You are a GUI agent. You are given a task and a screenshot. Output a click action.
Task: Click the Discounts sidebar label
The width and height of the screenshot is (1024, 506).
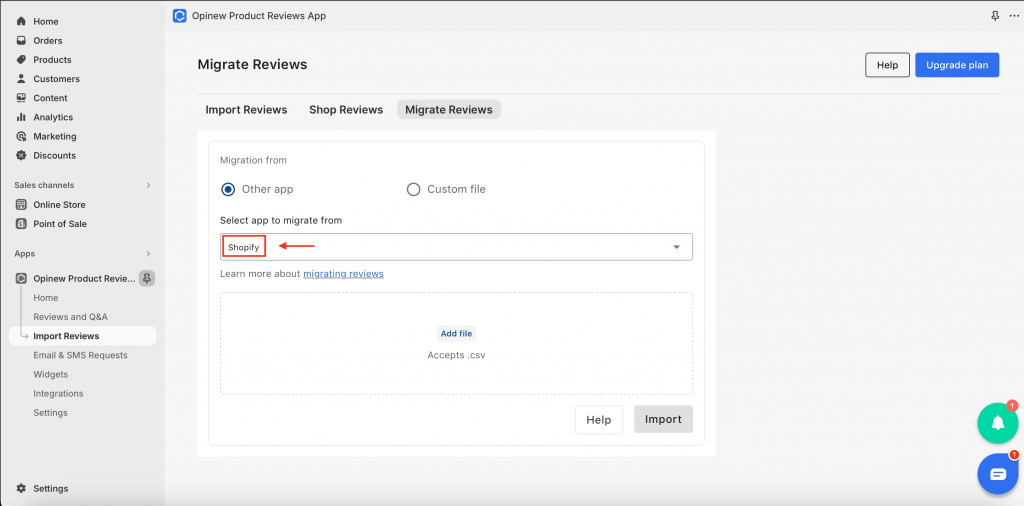click(54, 155)
